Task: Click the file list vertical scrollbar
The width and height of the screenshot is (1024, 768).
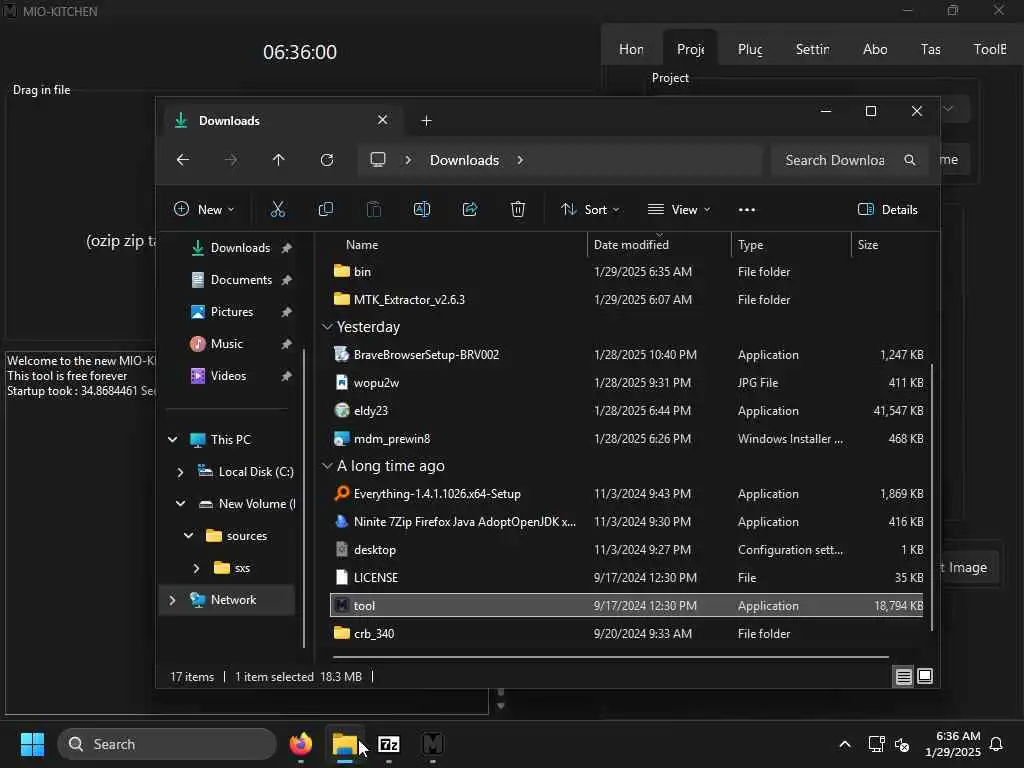Action: [x=932, y=498]
